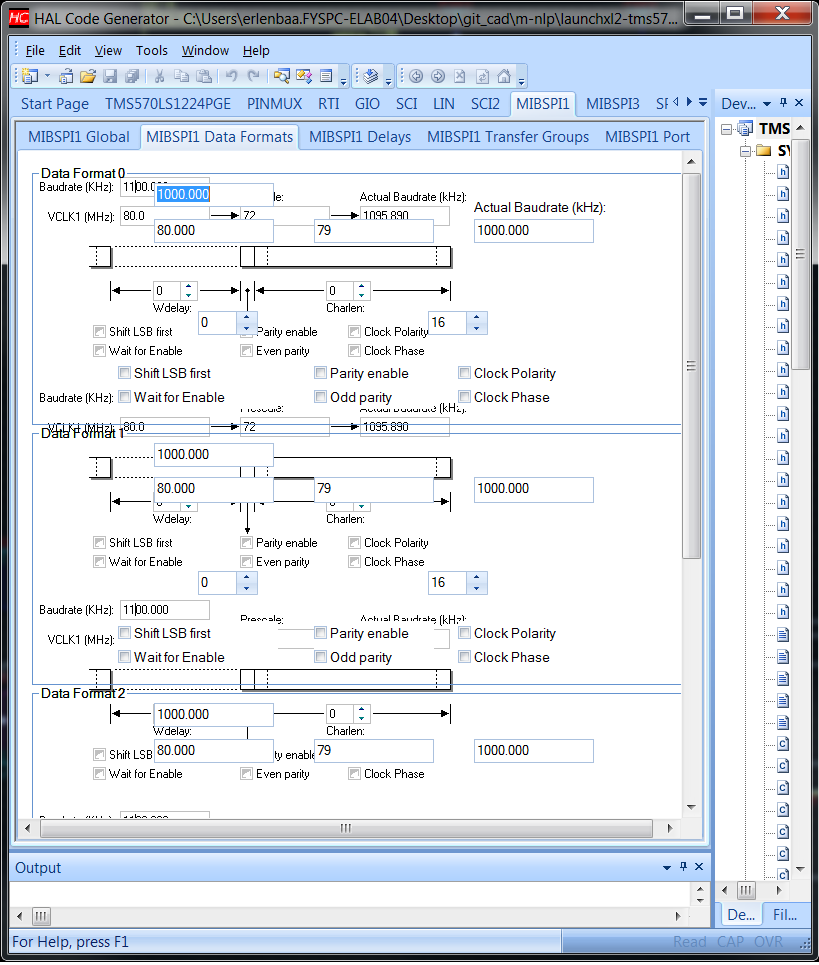Open the File menu
This screenshot has height=965, width=819.
click(x=35, y=50)
